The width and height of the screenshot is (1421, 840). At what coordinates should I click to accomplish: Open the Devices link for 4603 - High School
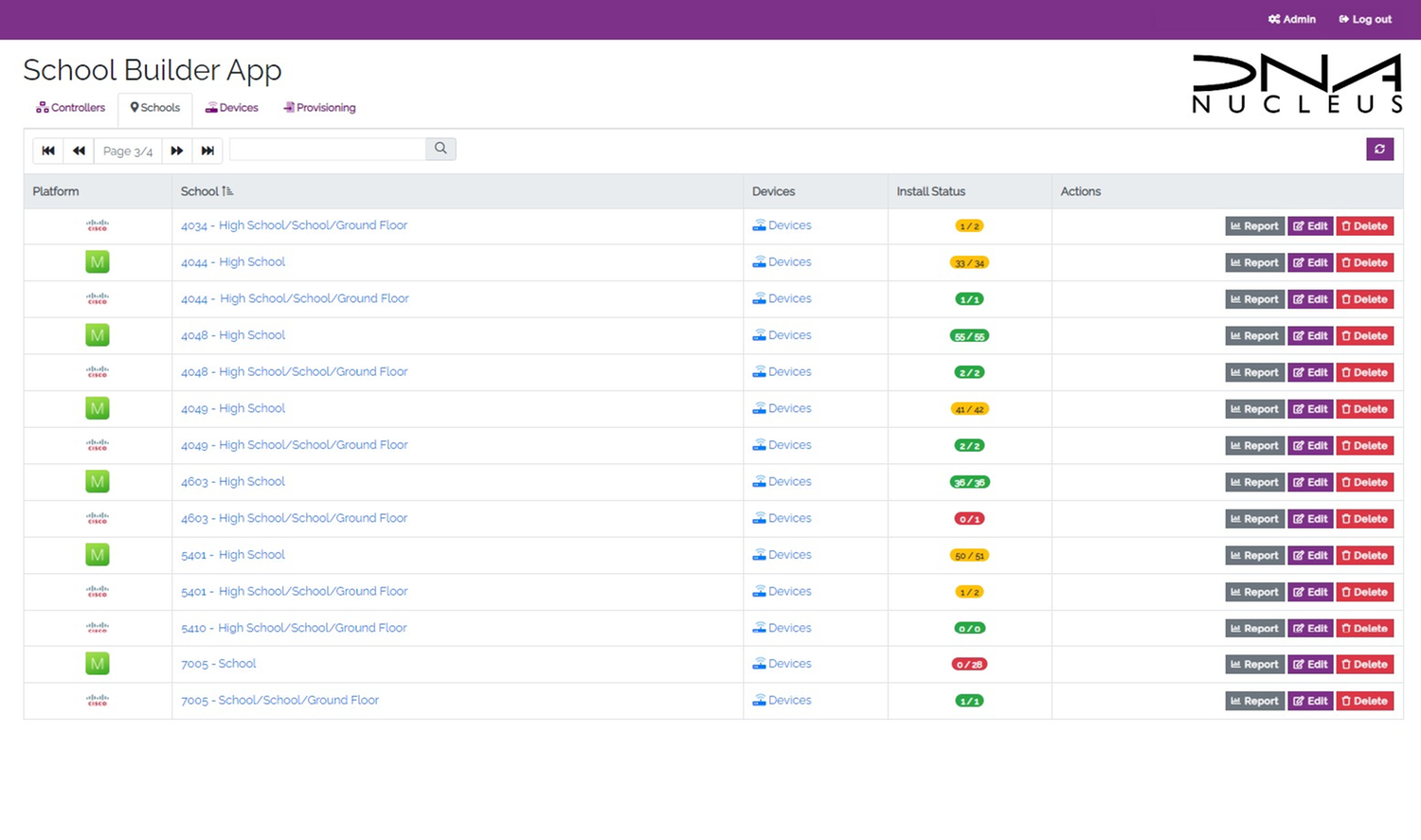tap(782, 481)
